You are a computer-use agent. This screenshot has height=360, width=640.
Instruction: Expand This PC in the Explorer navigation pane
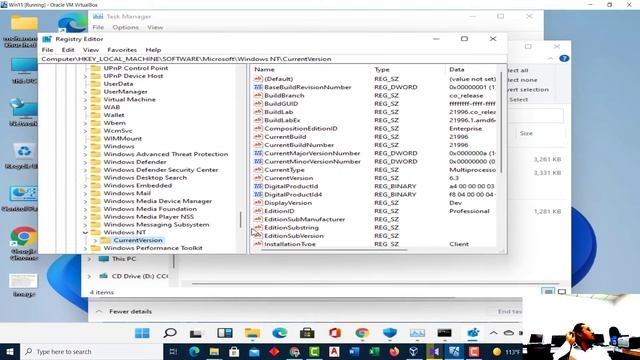pos(89,259)
